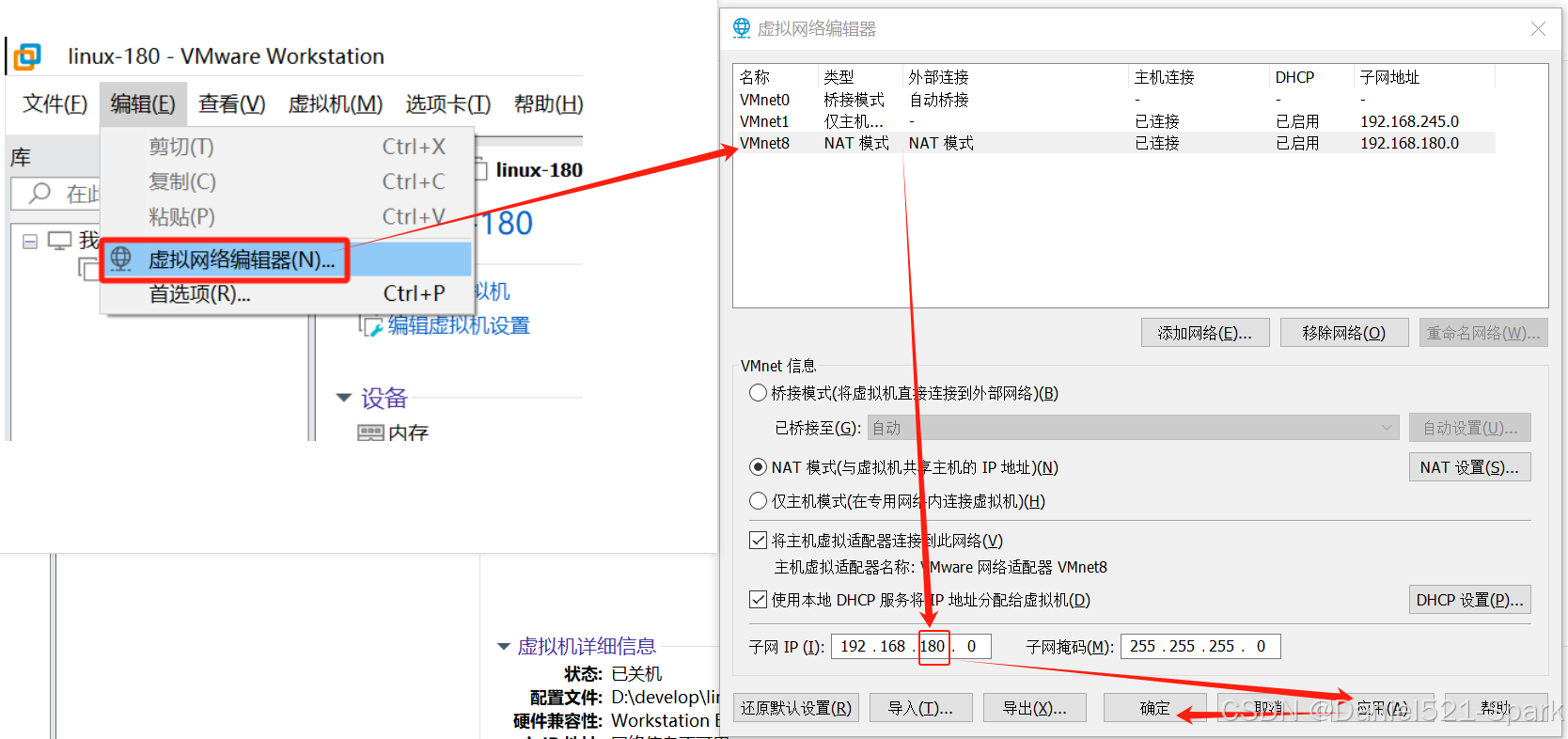Open the 帮助(H) menu

coord(548,103)
